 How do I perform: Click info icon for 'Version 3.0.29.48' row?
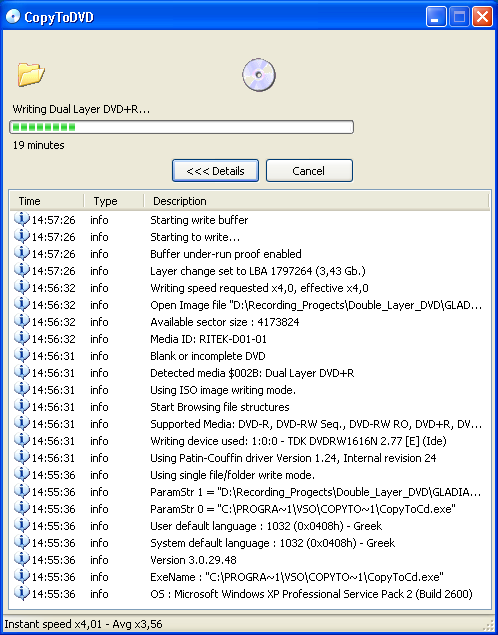(21, 560)
